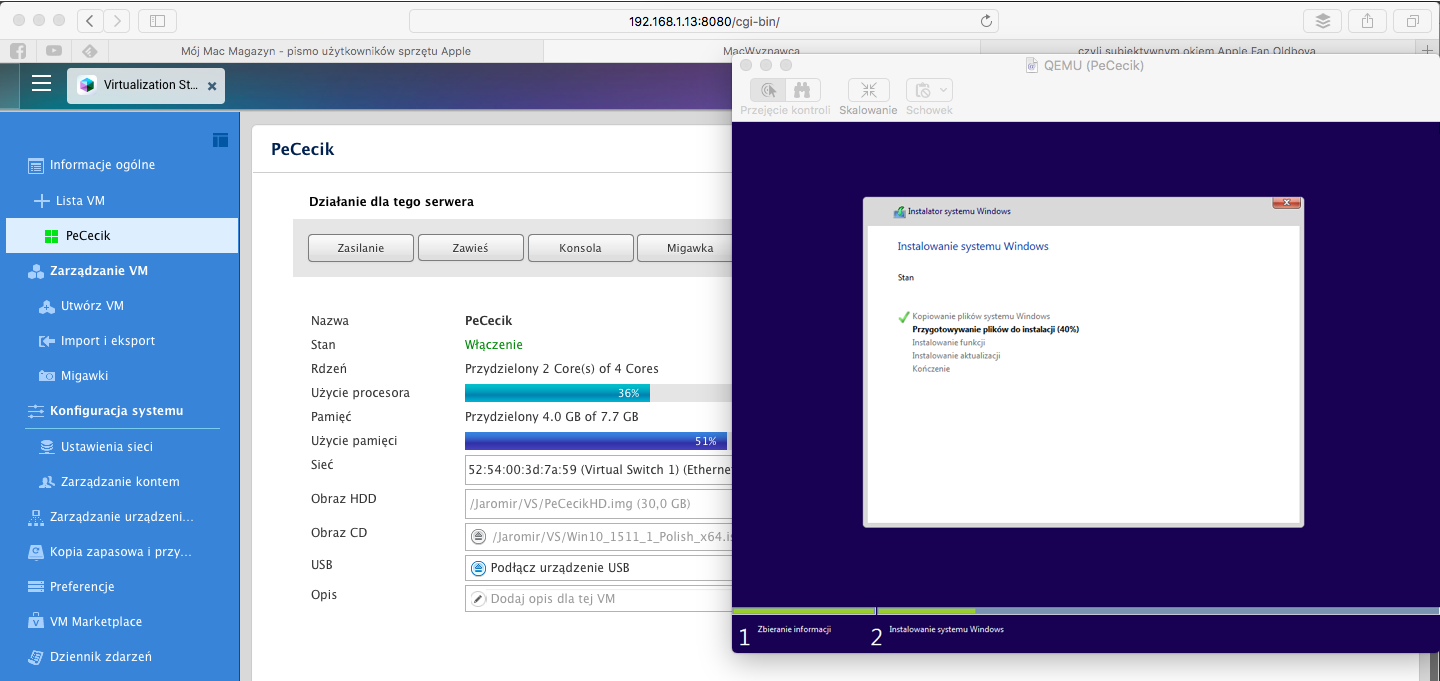Click the Zawieś suspend button
This screenshot has height=681, width=1440.
470,248
